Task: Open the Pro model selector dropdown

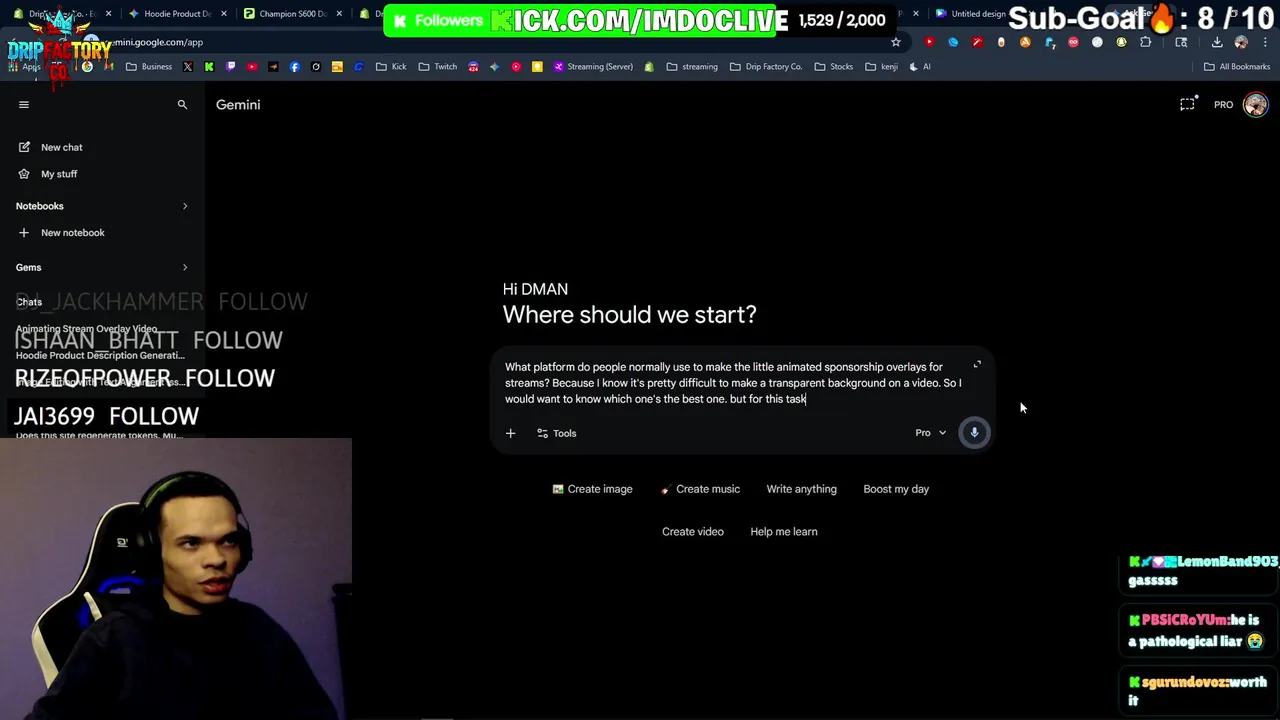Action: 930,433
